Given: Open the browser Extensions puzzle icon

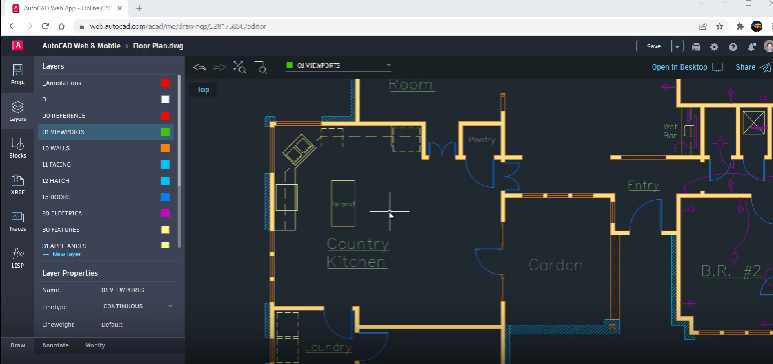Looking at the screenshot, I should [x=739, y=26].
